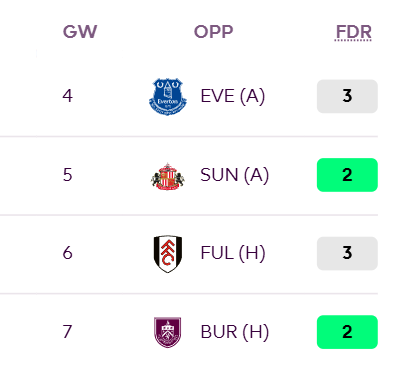Click green FDR 2 badge for Burnley
Screen dimensions: 402x367
[347, 332]
